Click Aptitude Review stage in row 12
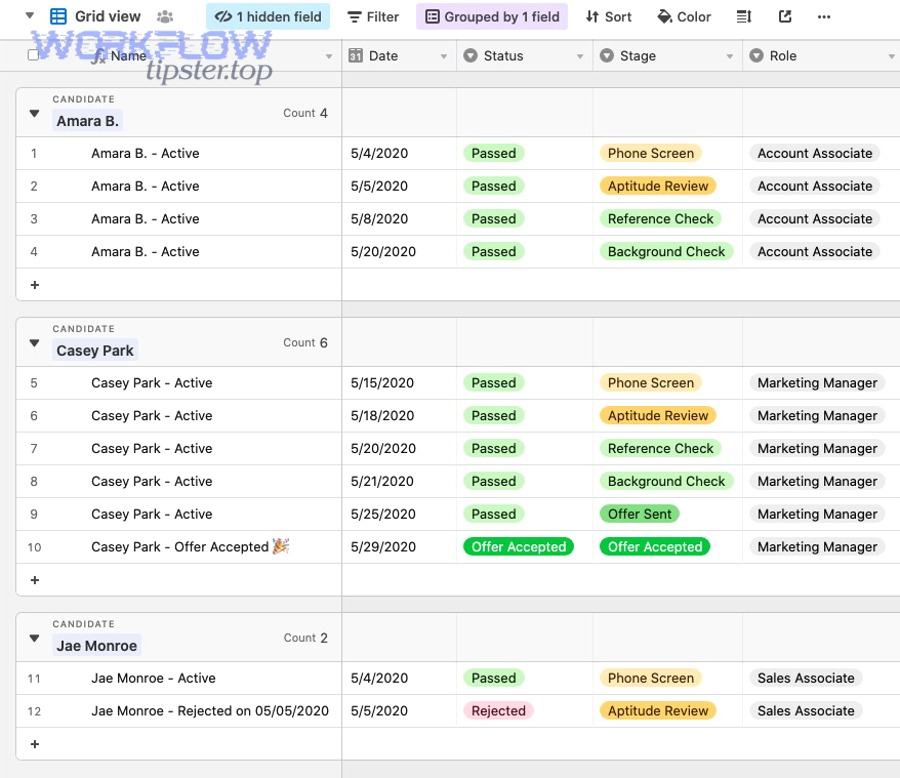900x778 pixels. tap(658, 711)
